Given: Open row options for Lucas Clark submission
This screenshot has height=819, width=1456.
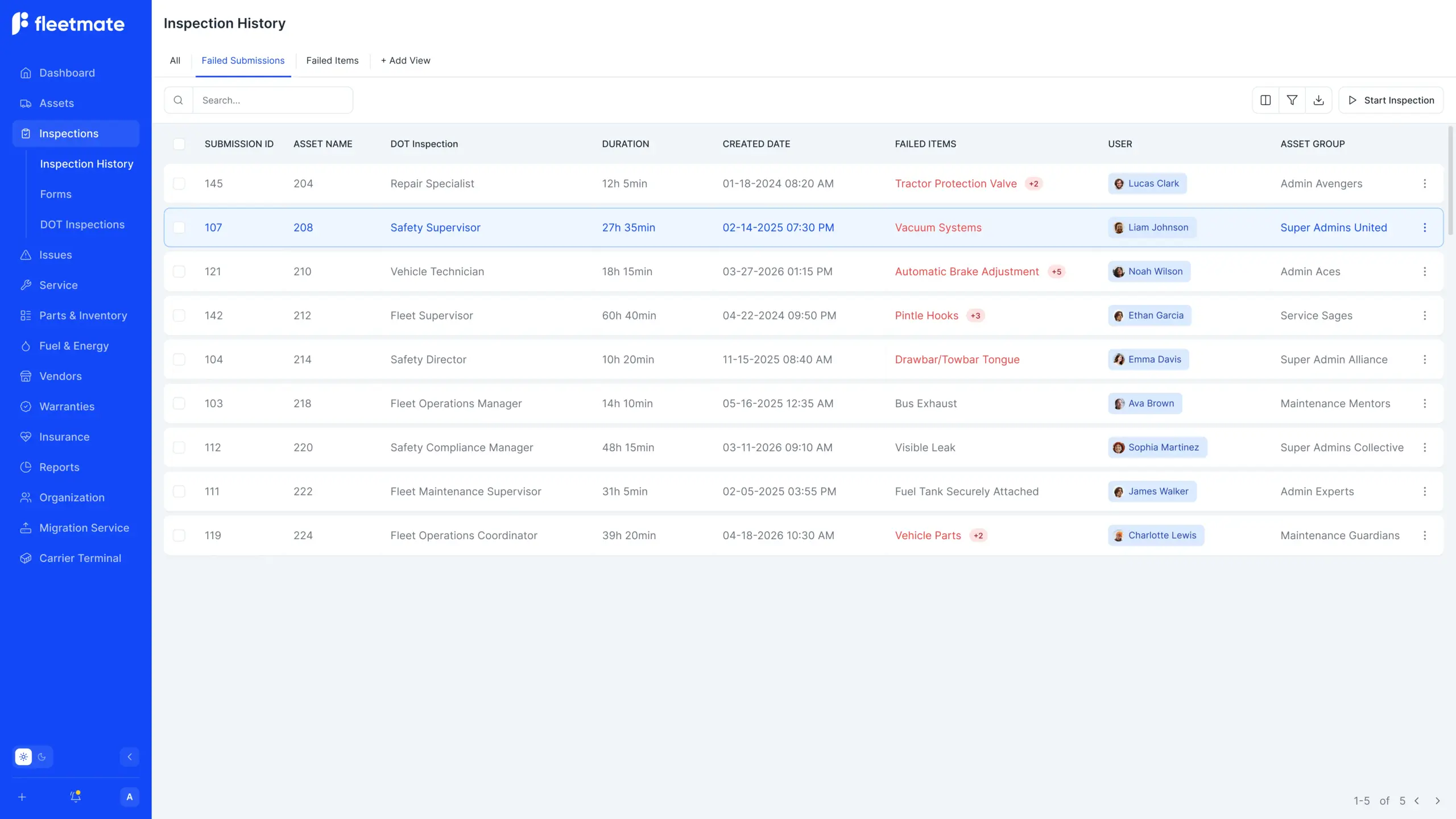Looking at the screenshot, I should click(x=1424, y=183).
